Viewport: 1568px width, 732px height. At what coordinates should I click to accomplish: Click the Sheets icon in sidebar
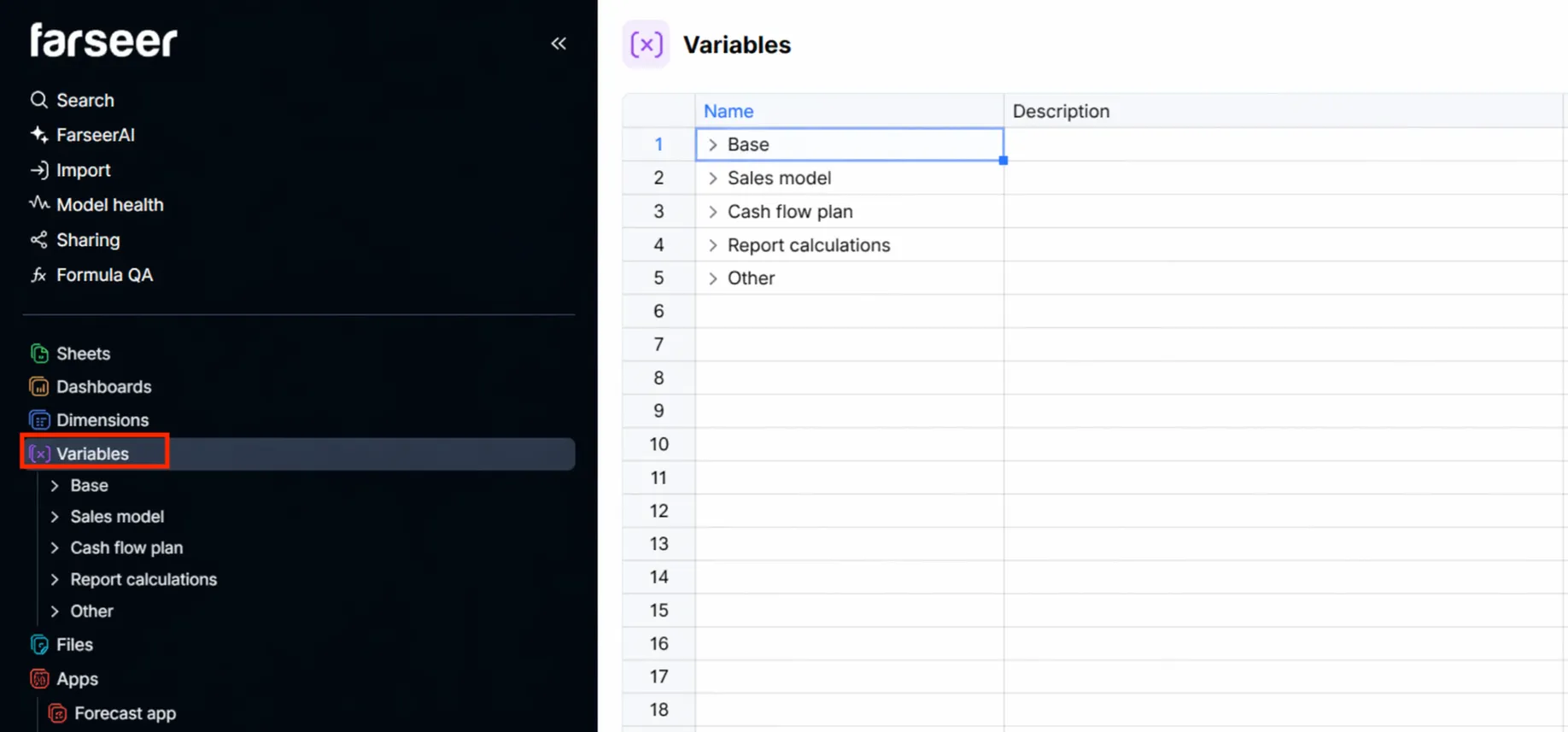pos(39,354)
